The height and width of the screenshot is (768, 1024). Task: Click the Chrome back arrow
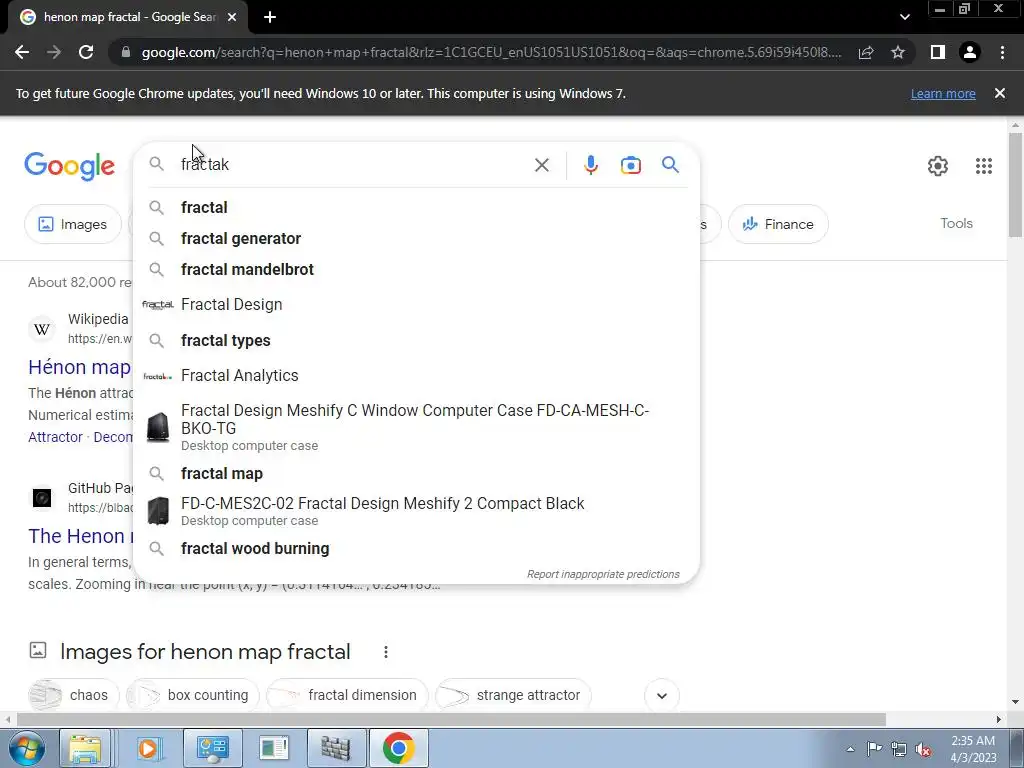pos(22,52)
